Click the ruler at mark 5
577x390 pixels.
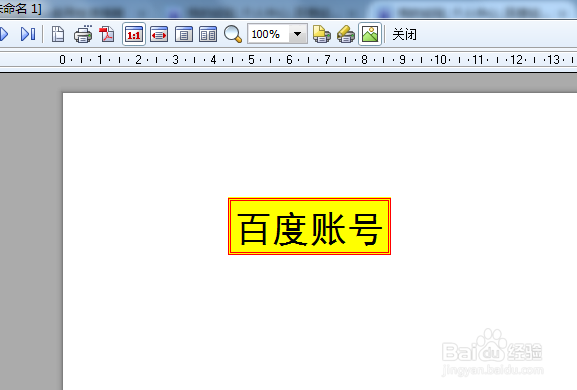[x=251, y=60]
